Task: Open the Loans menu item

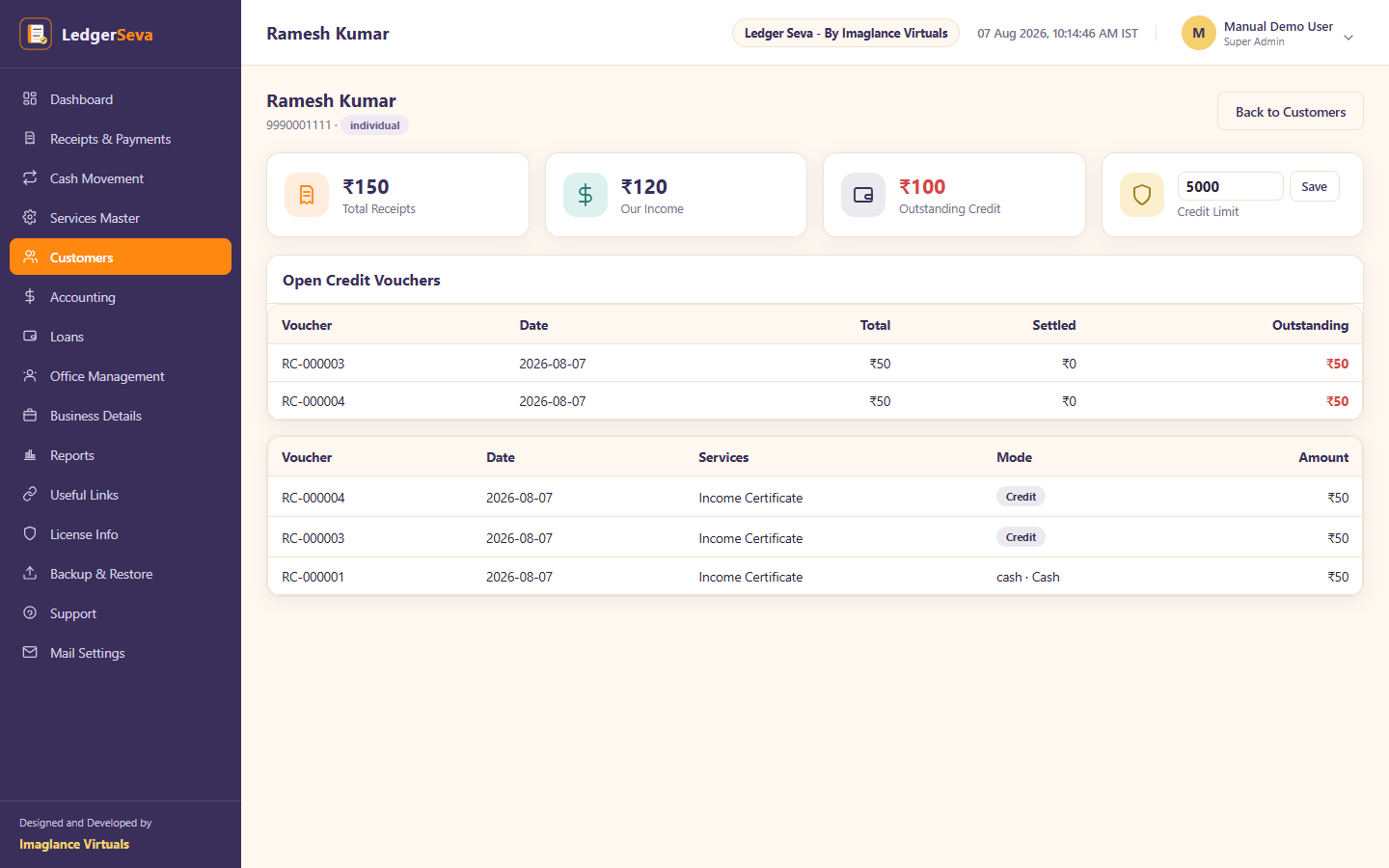Action: coord(121,336)
